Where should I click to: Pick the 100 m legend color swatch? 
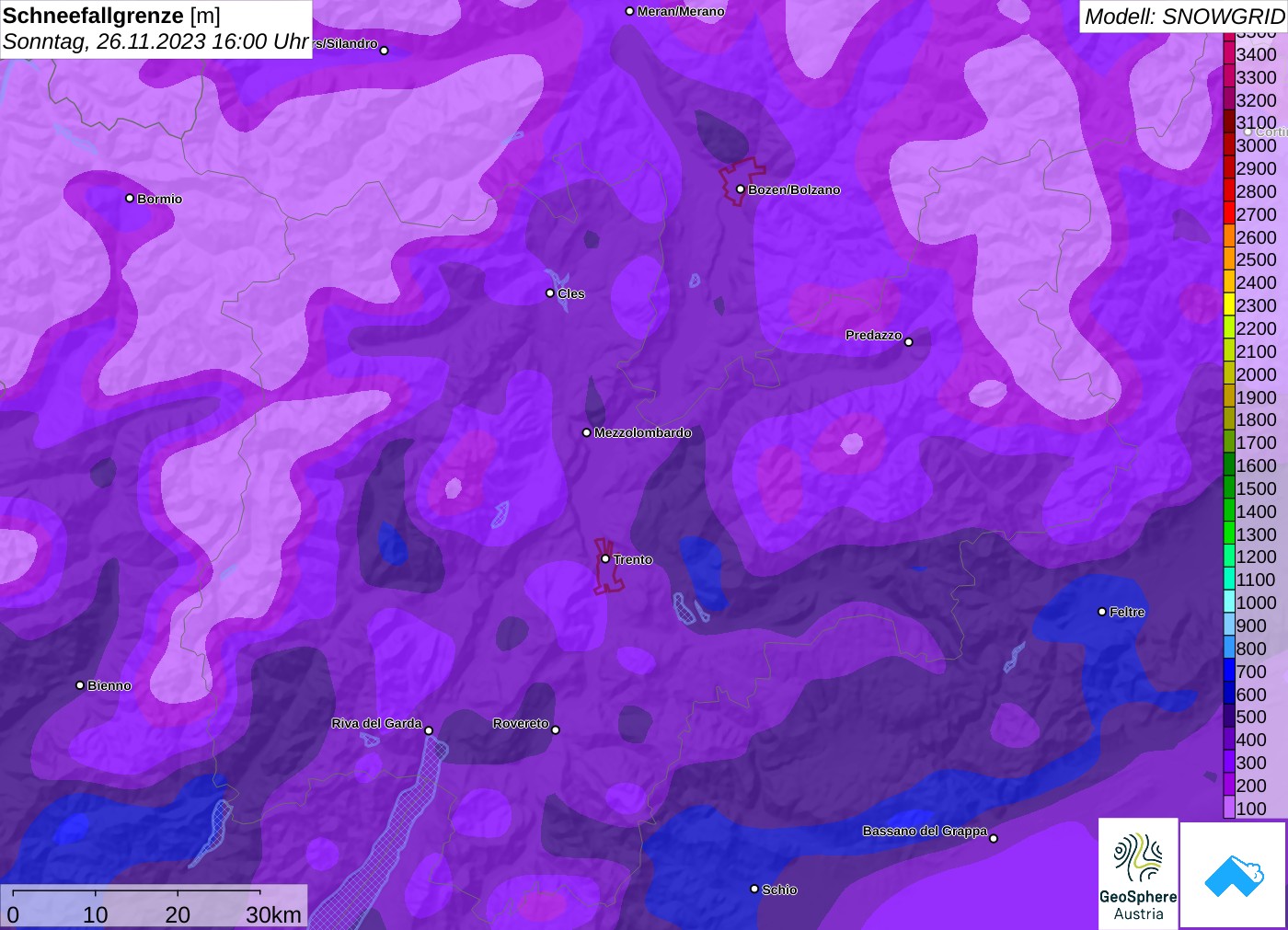pos(1228,808)
